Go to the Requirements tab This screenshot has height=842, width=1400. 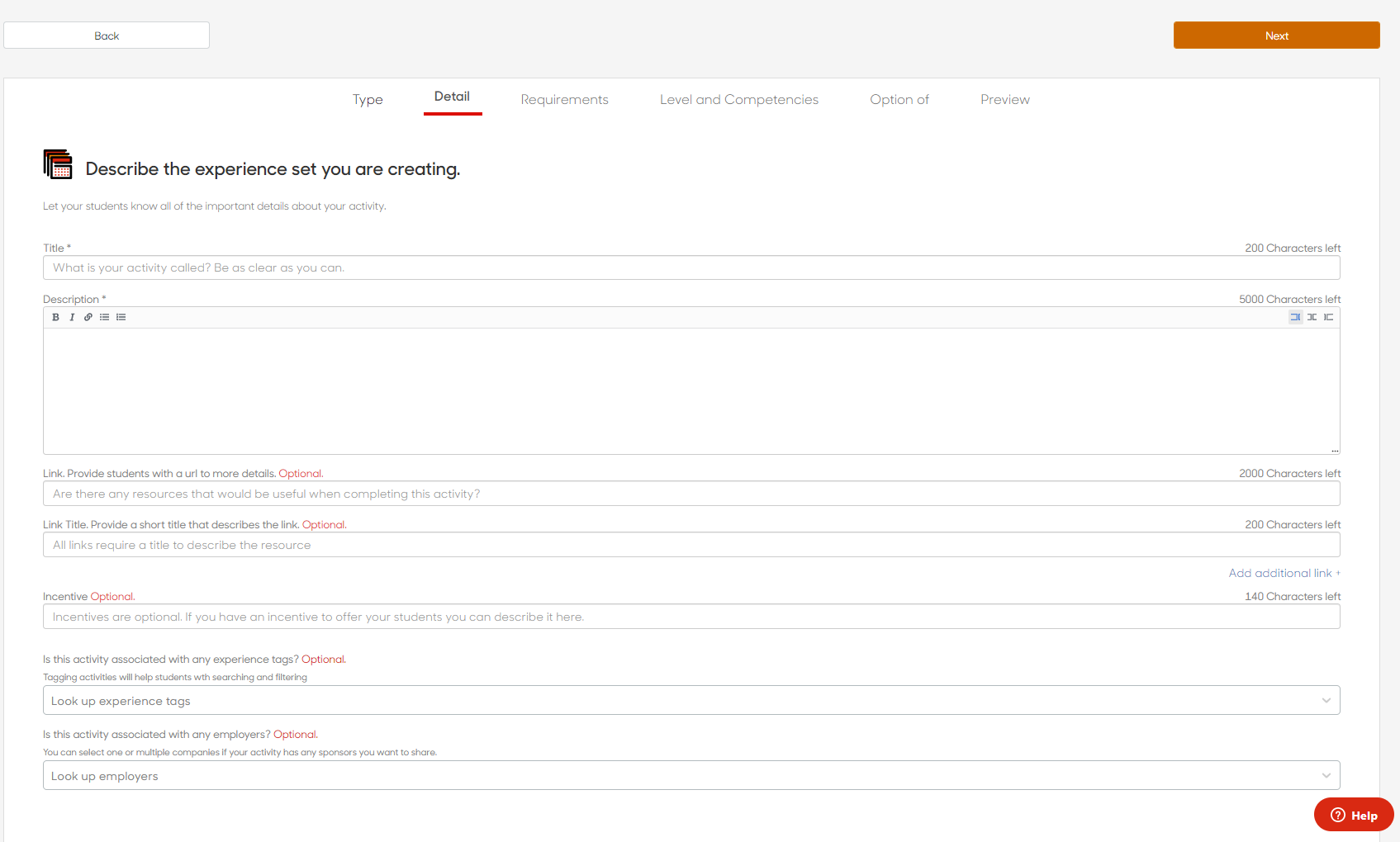[565, 100]
